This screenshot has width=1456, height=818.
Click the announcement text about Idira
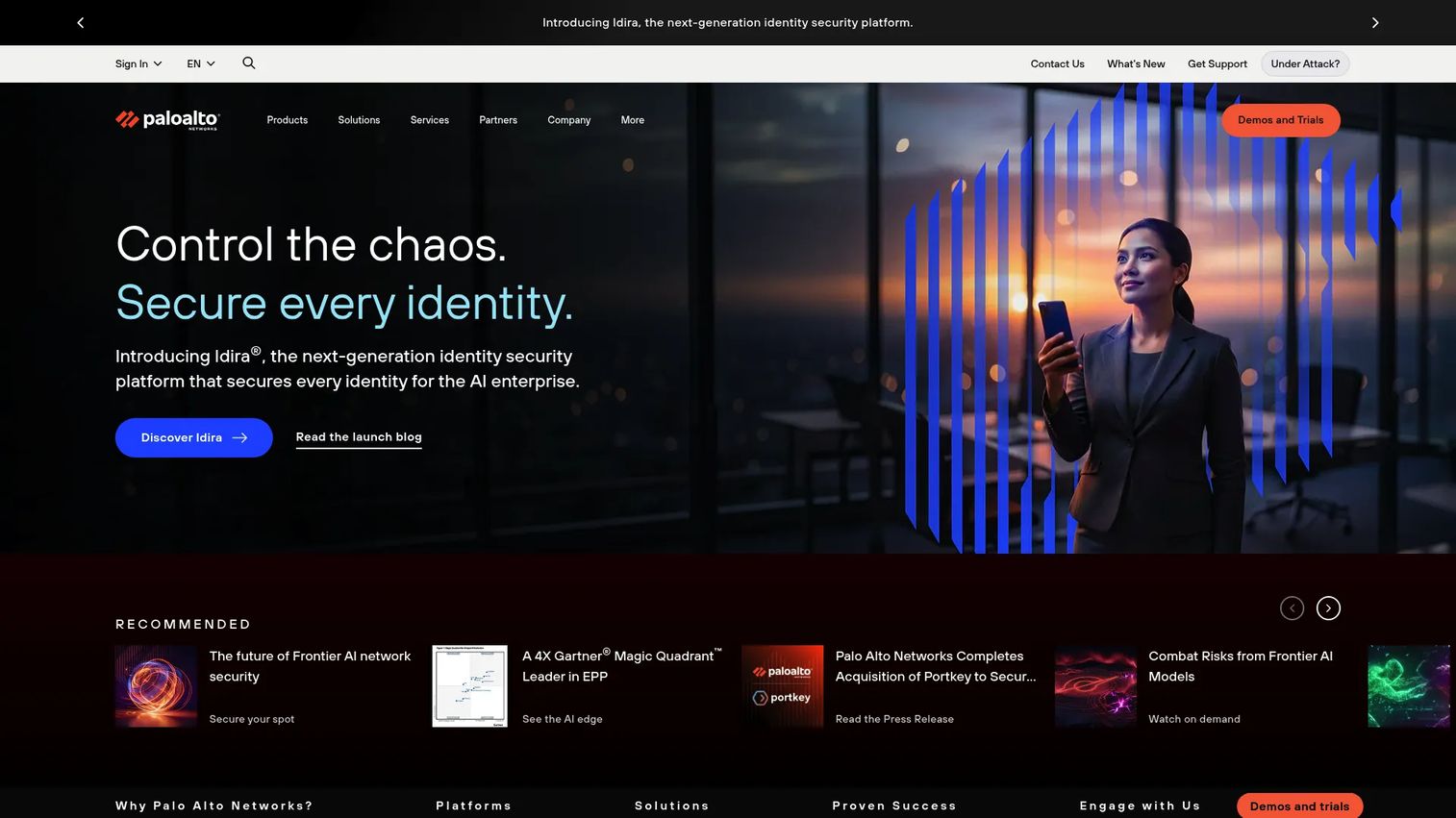click(x=728, y=22)
